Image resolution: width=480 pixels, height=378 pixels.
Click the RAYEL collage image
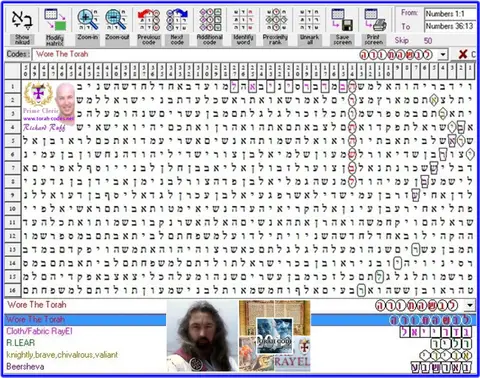tap(275, 336)
